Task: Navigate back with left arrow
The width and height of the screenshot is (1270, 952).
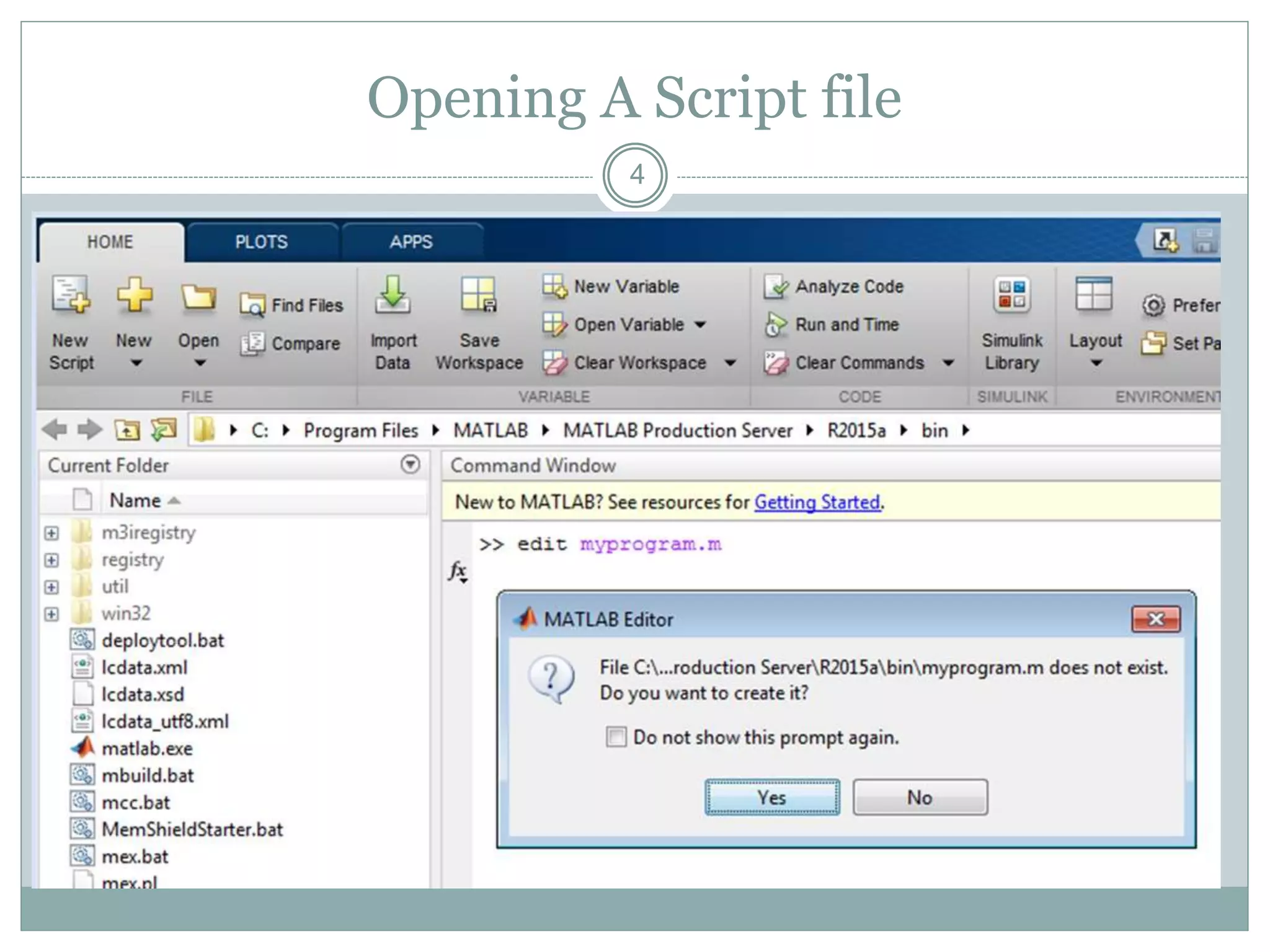Action: pos(55,430)
